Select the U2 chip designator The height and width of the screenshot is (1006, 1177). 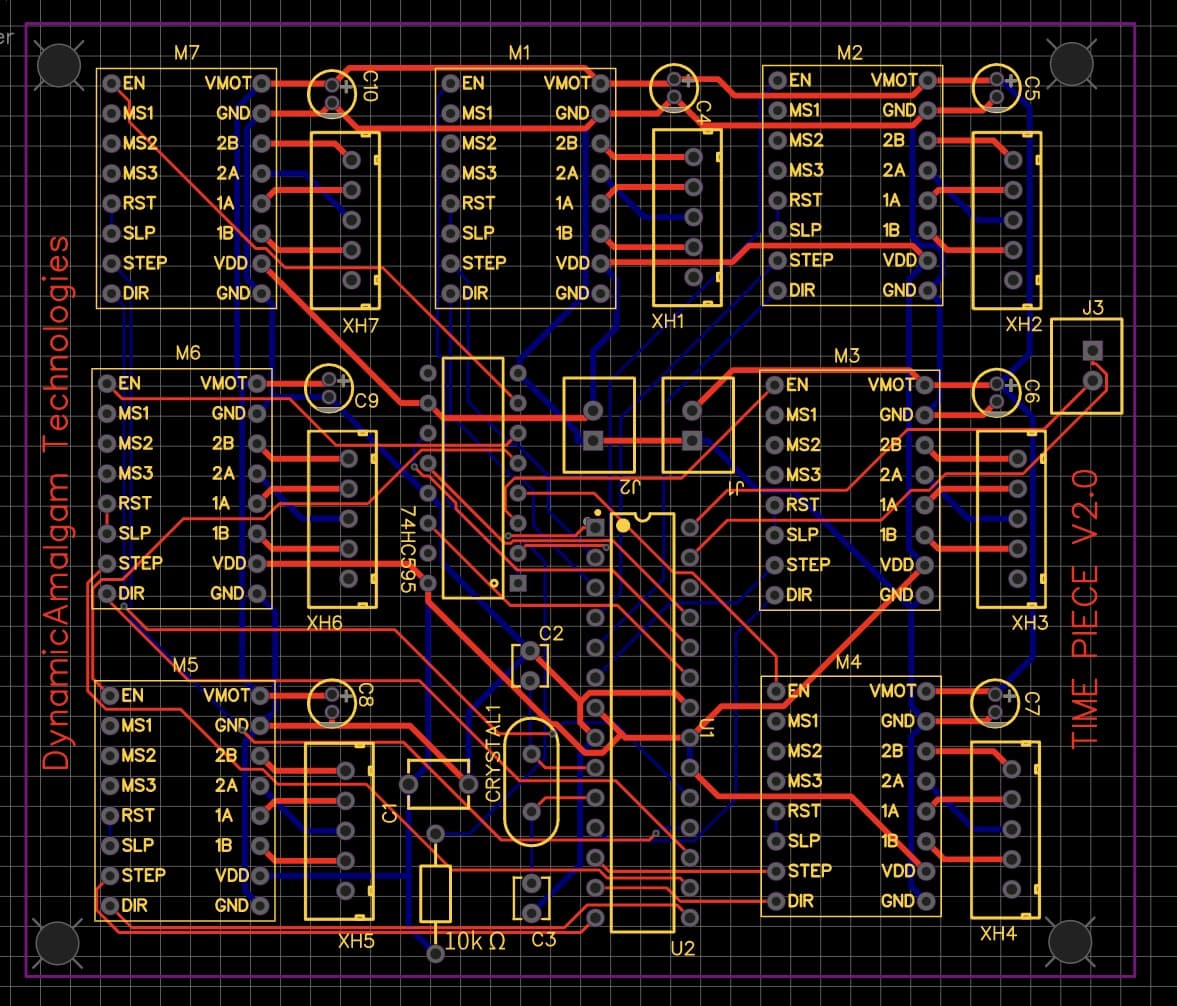coord(682,949)
